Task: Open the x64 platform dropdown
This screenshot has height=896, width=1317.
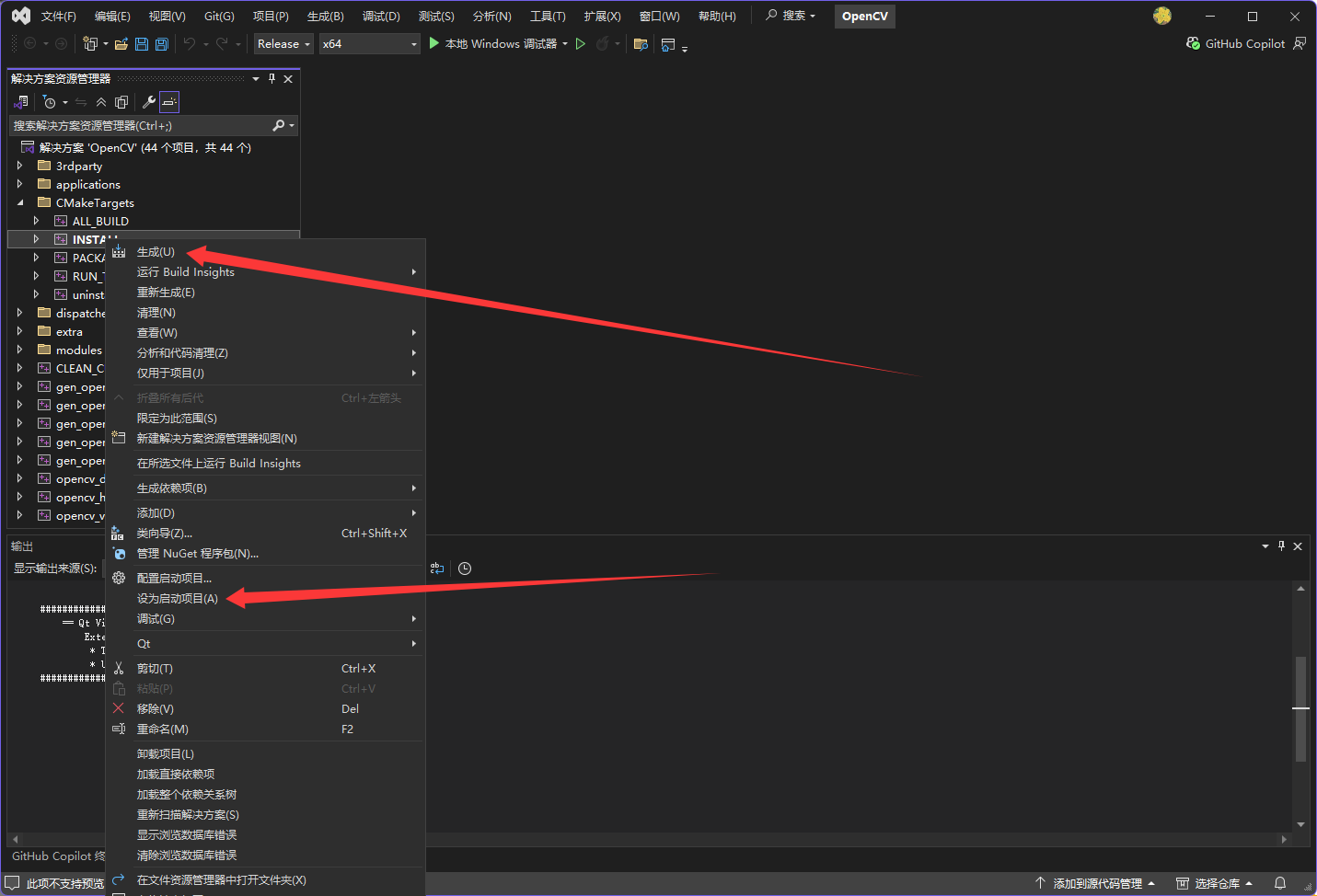Action: point(369,43)
